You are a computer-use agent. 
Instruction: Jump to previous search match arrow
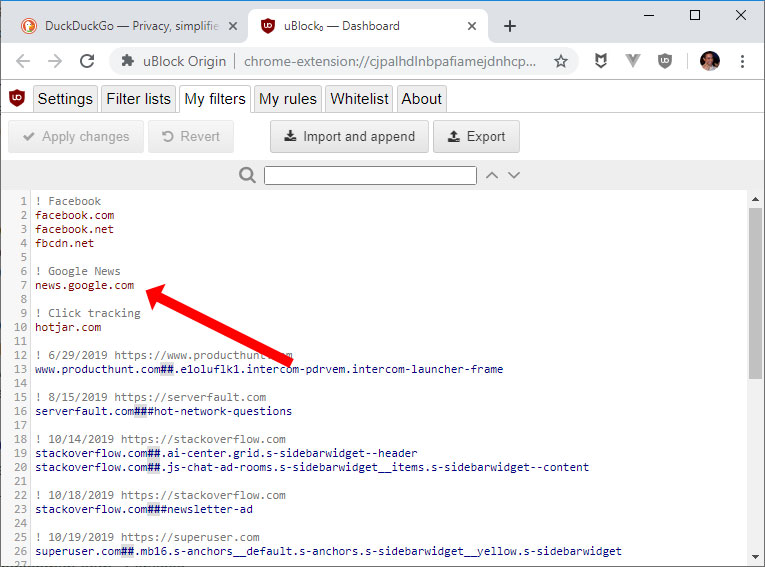click(x=492, y=175)
